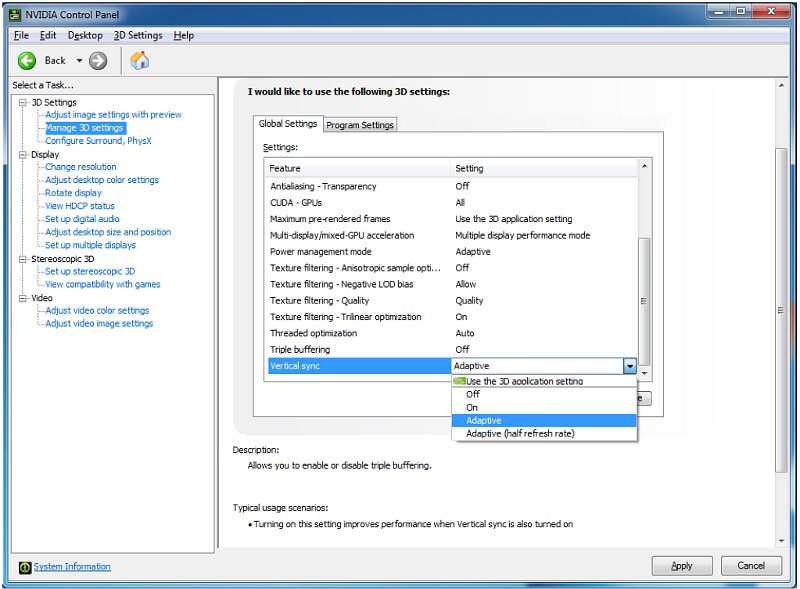Open the File menu

point(21,35)
